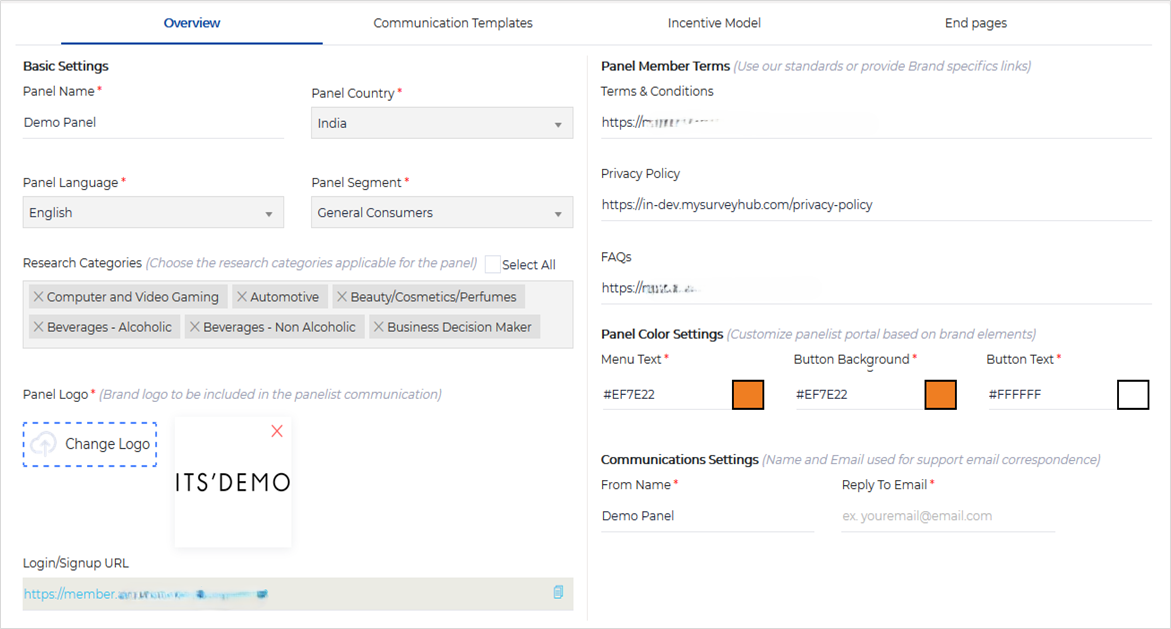
Task: Focus the Reply To Email field
Action: [948, 516]
